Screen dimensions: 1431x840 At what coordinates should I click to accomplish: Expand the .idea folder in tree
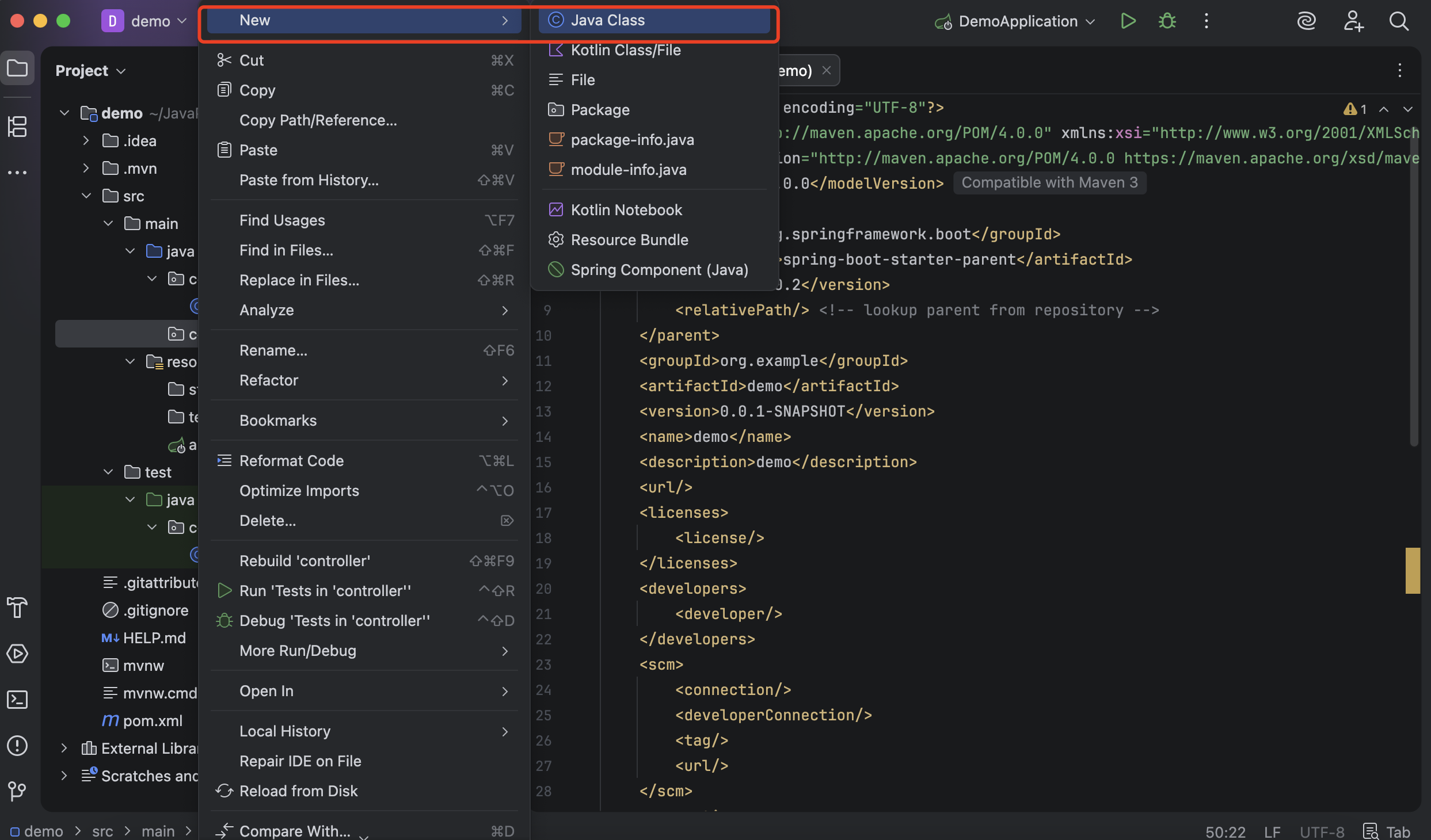pyautogui.click(x=86, y=140)
